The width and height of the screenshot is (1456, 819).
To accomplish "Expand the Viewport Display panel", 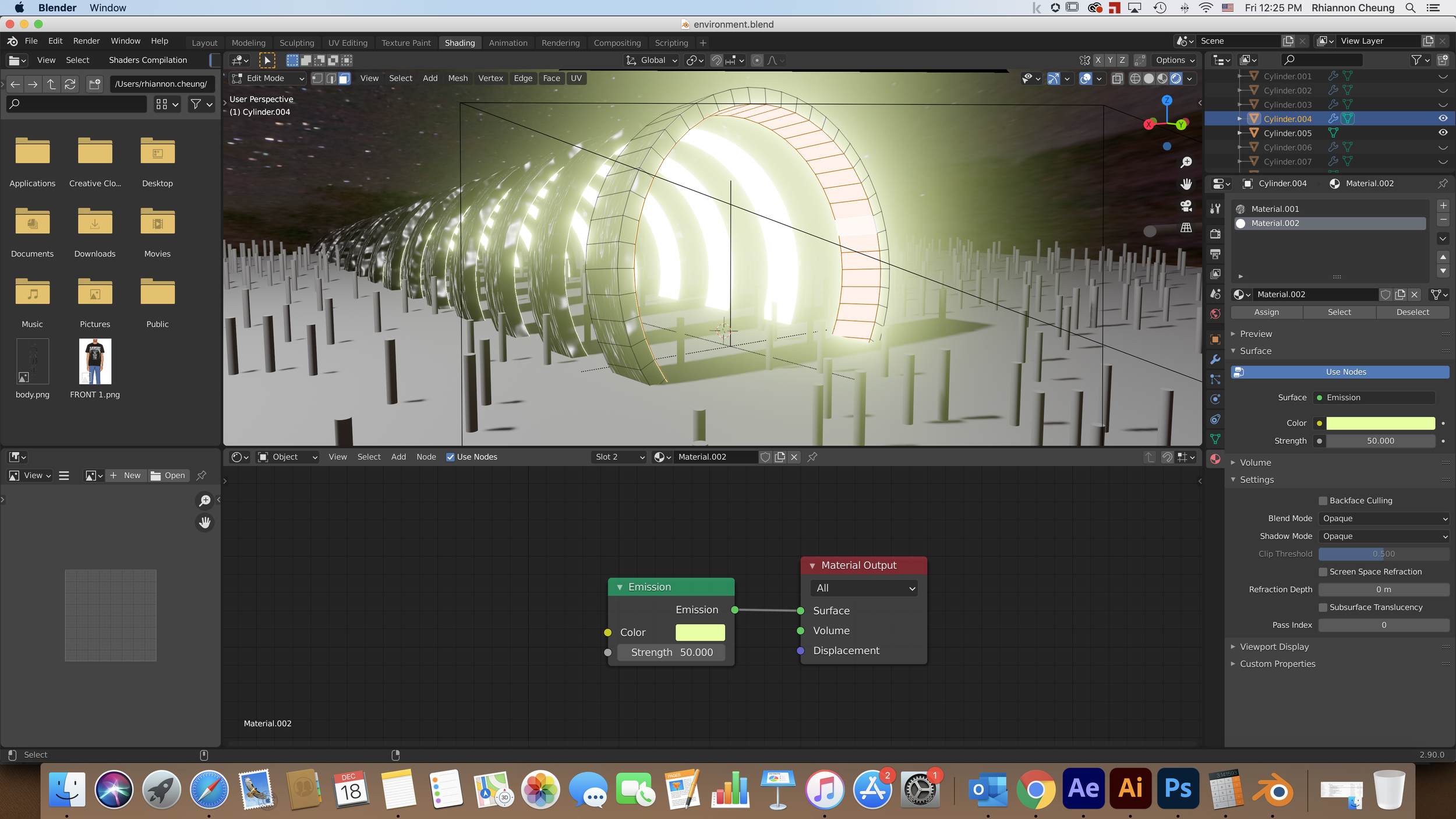I will [x=1274, y=647].
